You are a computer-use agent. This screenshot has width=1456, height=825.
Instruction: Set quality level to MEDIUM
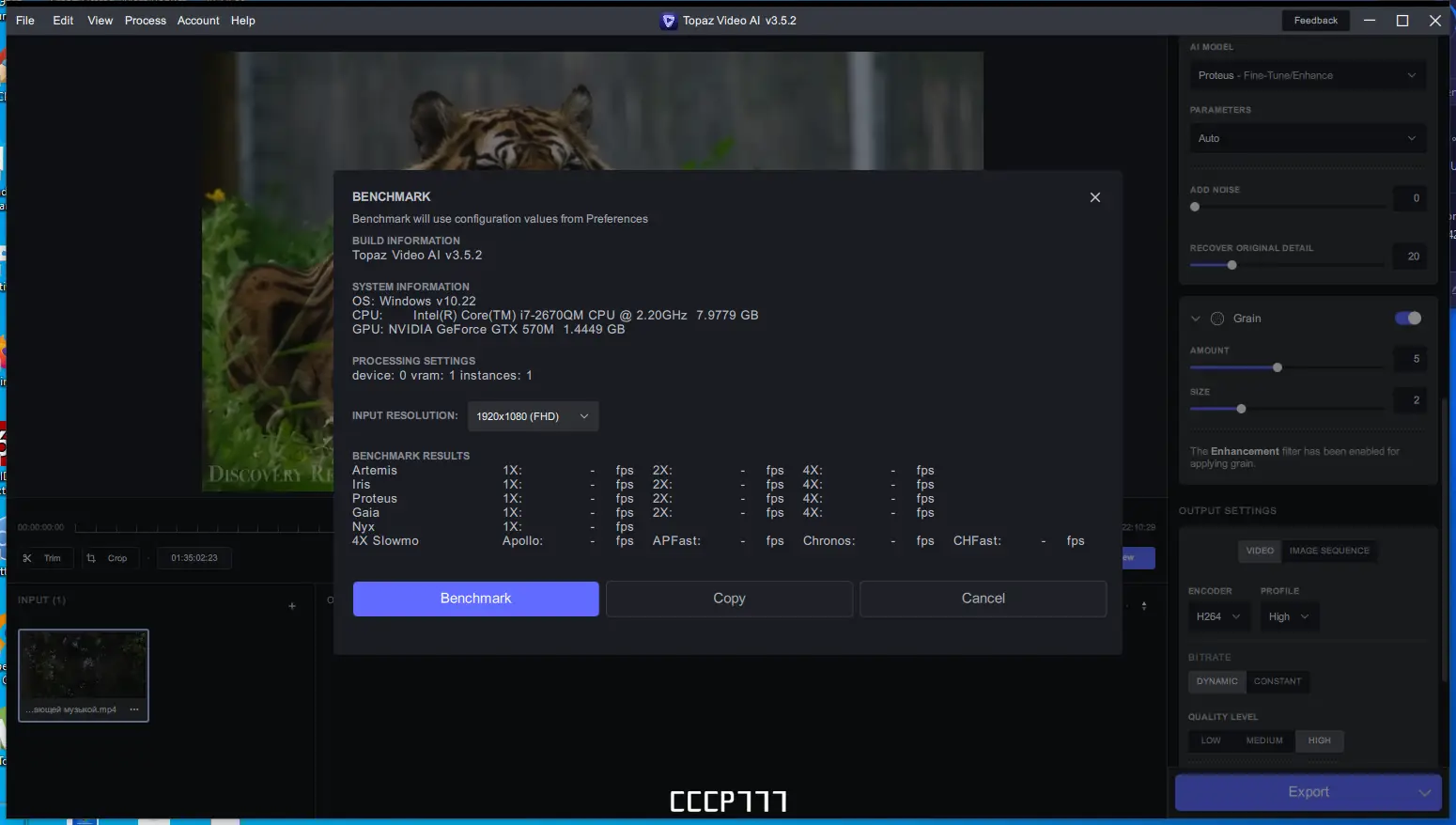click(1264, 740)
